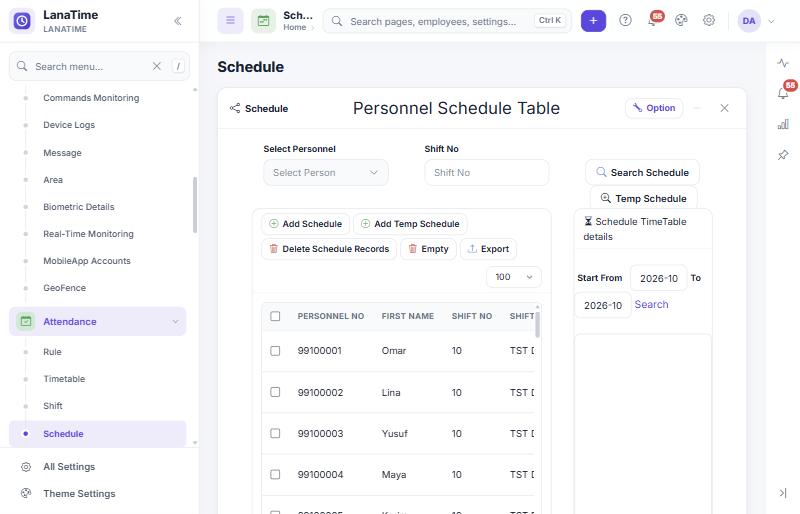Click the Shift No input field
This screenshot has height=514, width=800.
pyautogui.click(x=487, y=173)
